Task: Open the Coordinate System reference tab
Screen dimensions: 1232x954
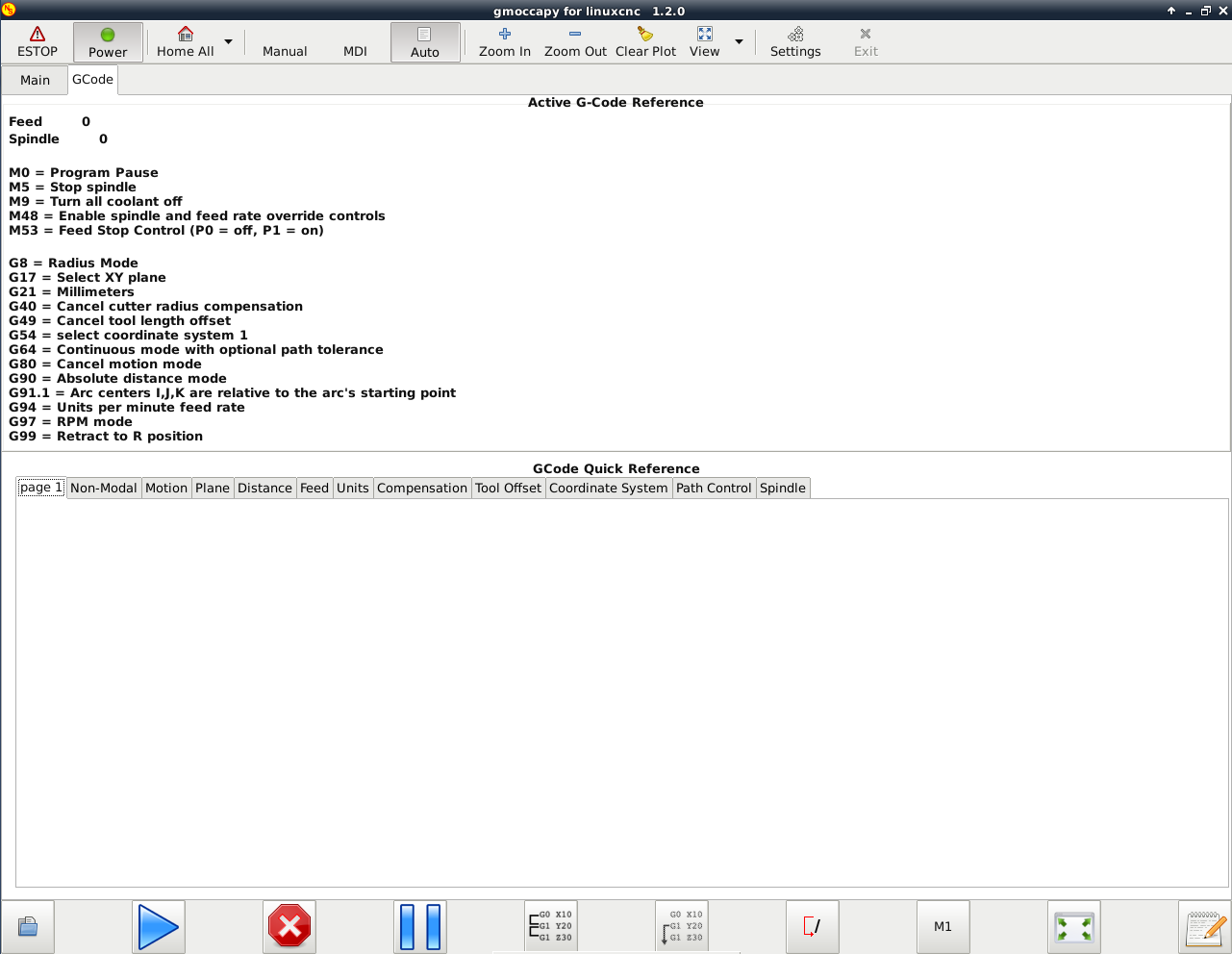Action: click(609, 489)
